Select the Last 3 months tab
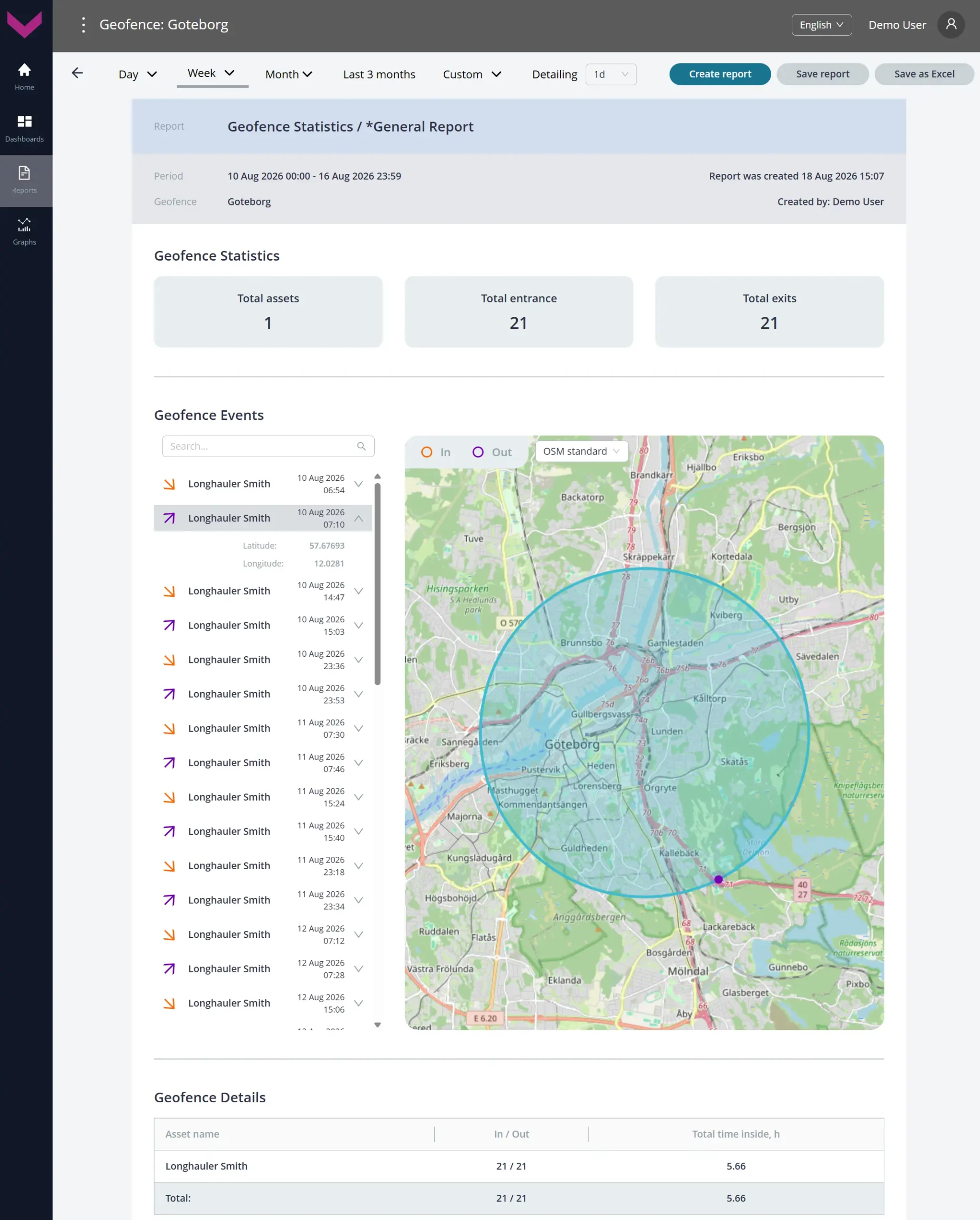 (x=379, y=74)
